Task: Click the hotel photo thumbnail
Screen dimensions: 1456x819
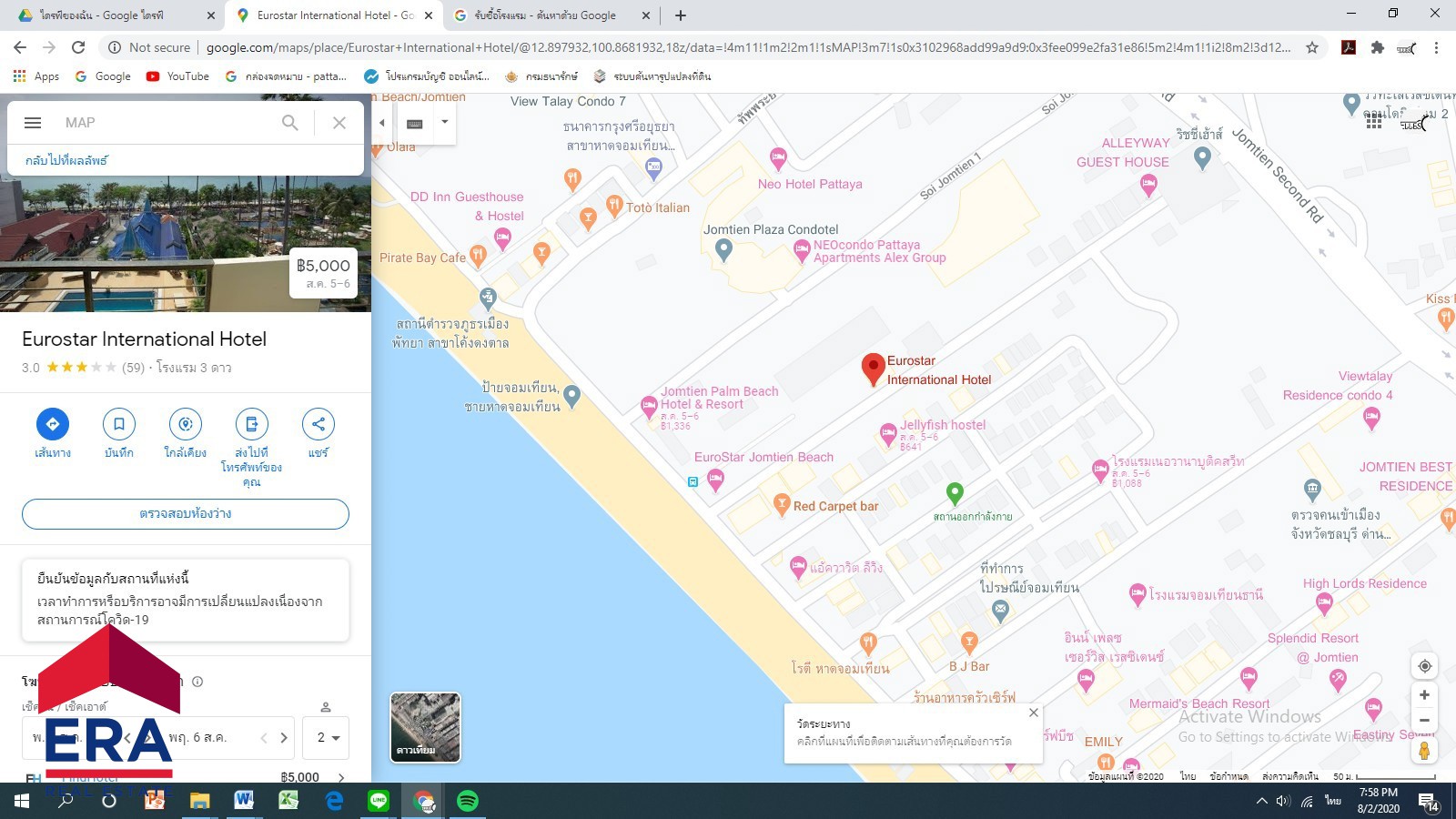Action: coord(186,244)
